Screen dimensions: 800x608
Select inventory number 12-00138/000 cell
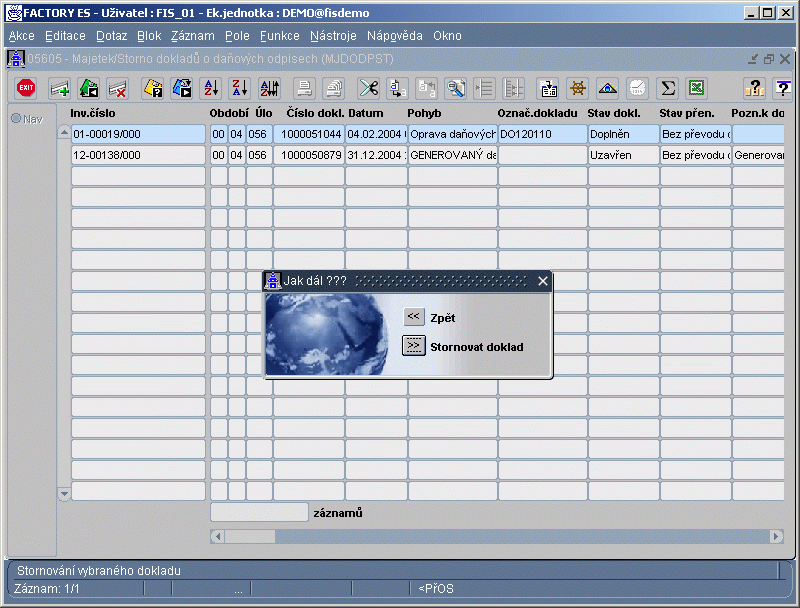(138, 155)
